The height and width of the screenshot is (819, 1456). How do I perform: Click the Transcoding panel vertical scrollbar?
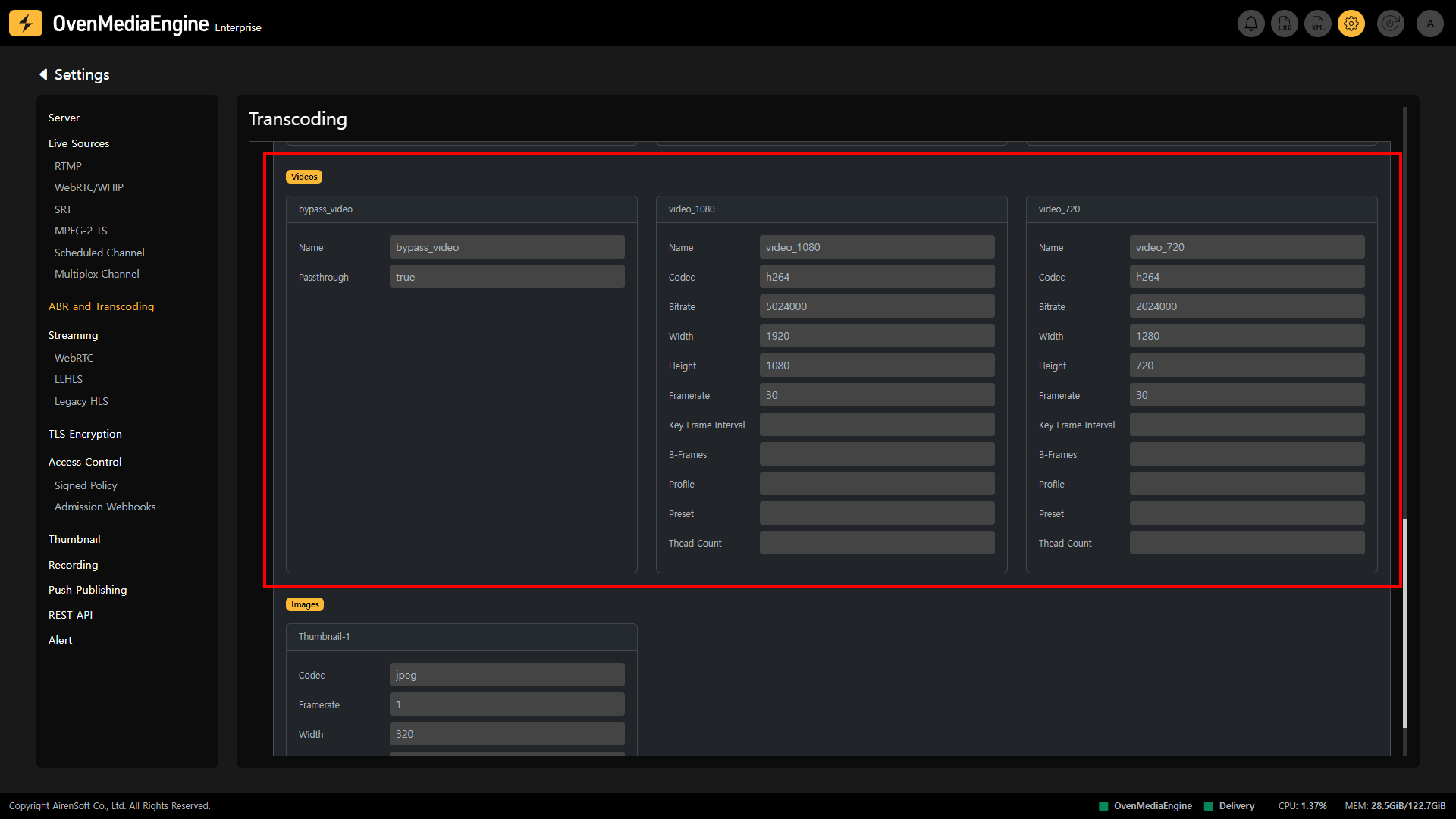[x=1405, y=622]
